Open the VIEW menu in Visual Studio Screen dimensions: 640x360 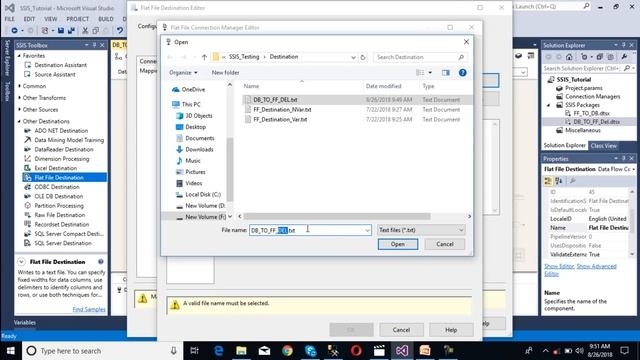click(x=51, y=19)
